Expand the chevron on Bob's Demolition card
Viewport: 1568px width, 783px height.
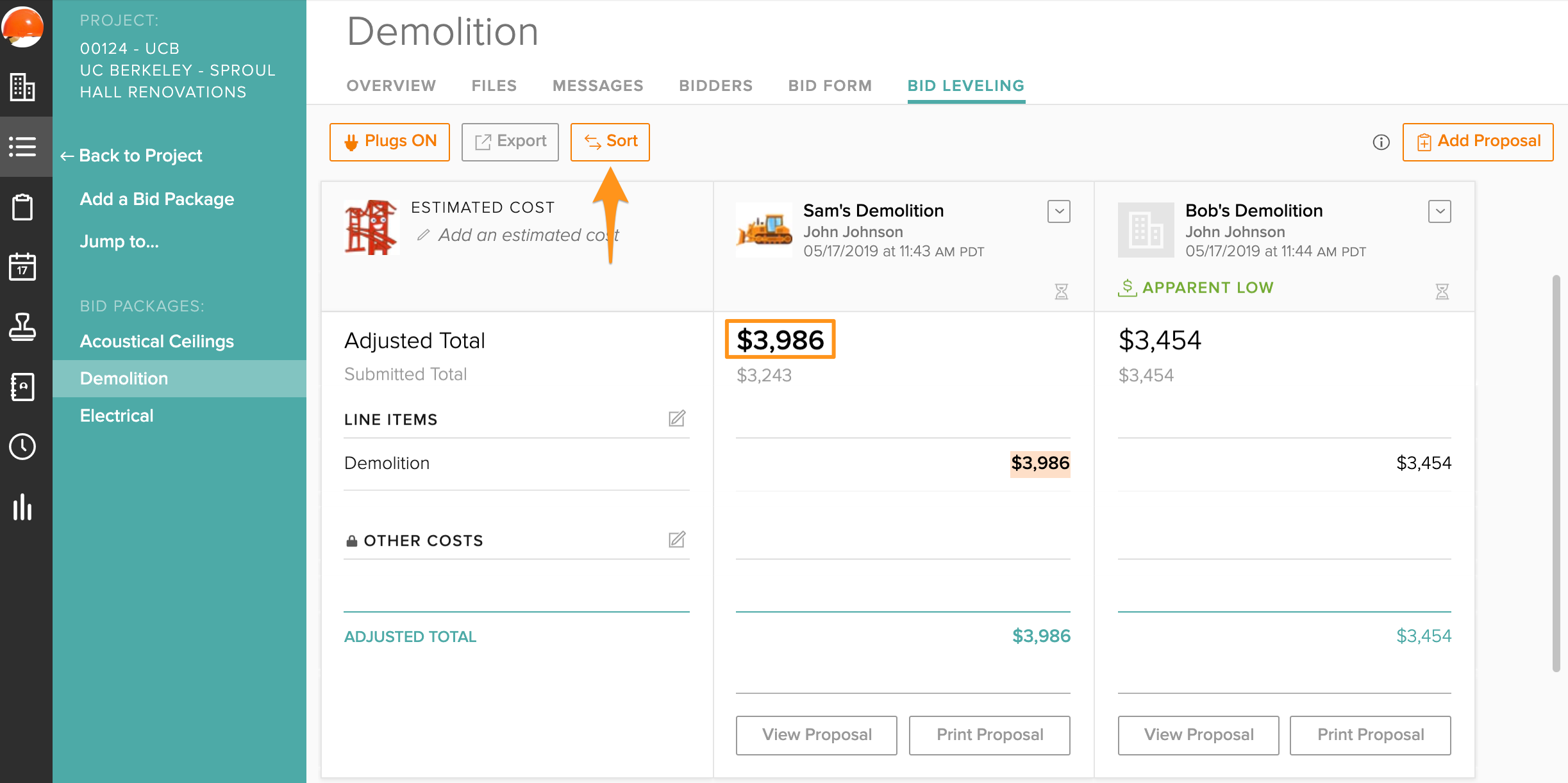pyautogui.click(x=1439, y=211)
